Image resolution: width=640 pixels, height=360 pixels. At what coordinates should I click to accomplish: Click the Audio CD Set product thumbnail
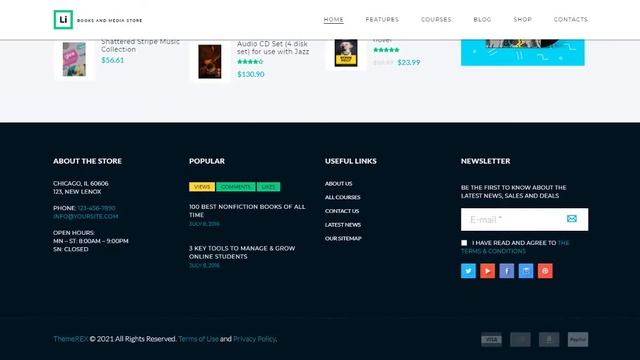point(210,62)
